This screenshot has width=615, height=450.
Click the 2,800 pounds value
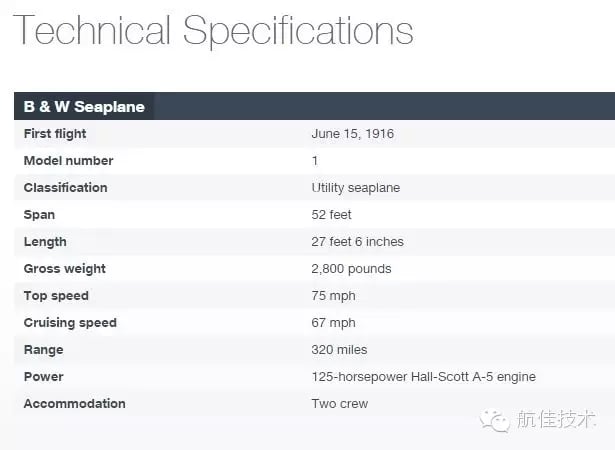(x=351, y=269)
